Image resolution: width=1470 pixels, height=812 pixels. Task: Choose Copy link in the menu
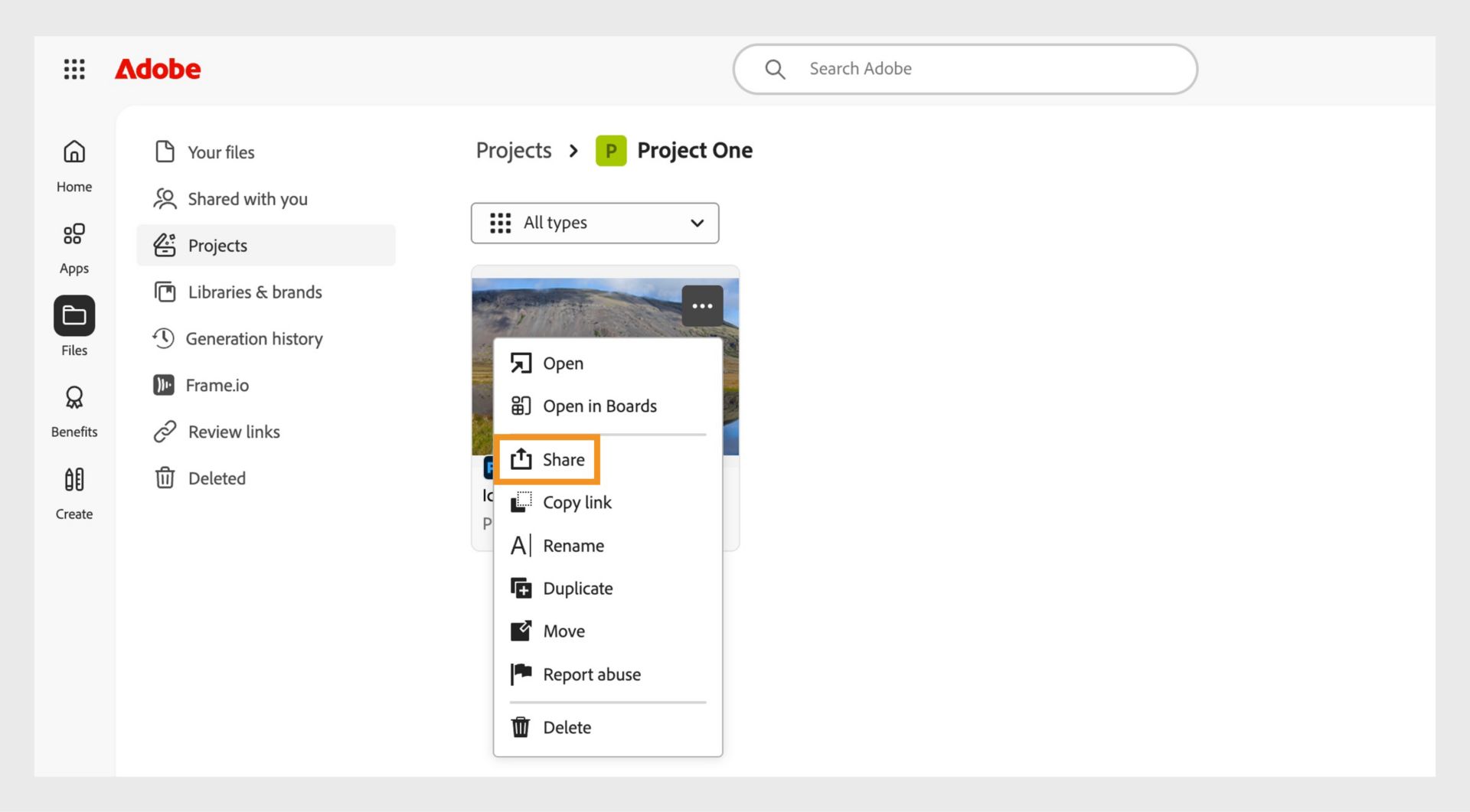[608, 503]
